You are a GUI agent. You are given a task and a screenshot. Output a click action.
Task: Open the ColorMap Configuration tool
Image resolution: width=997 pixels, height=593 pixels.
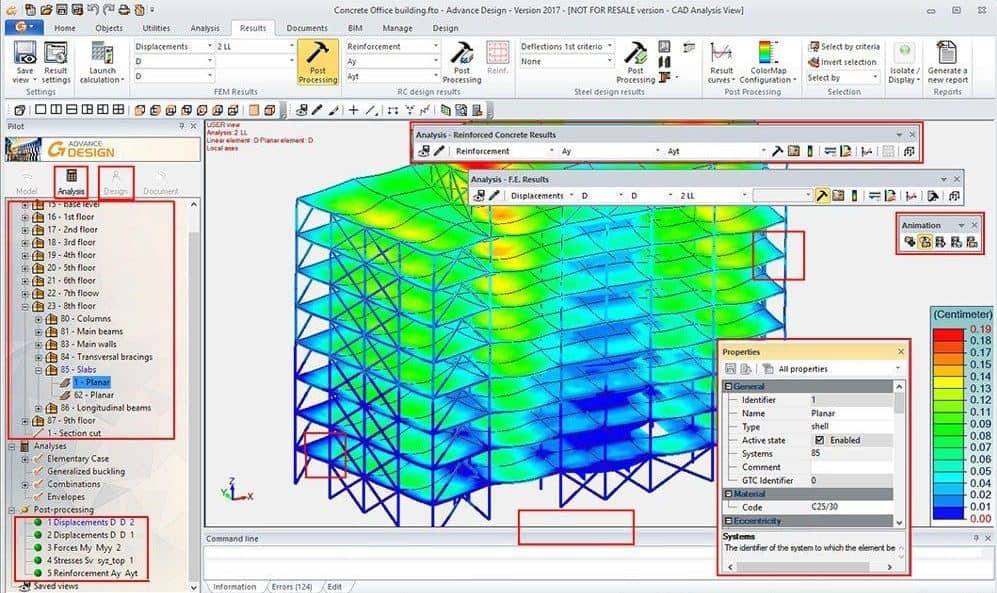[766, 60]
